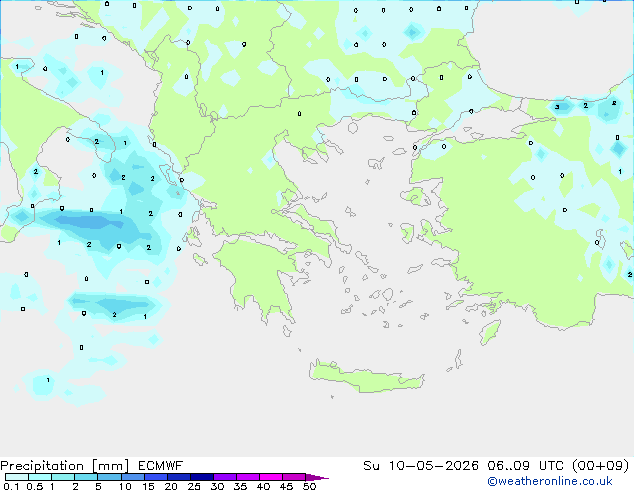
Task: Click the '0.1' legend scale label
Action: [x=11, y=486]
